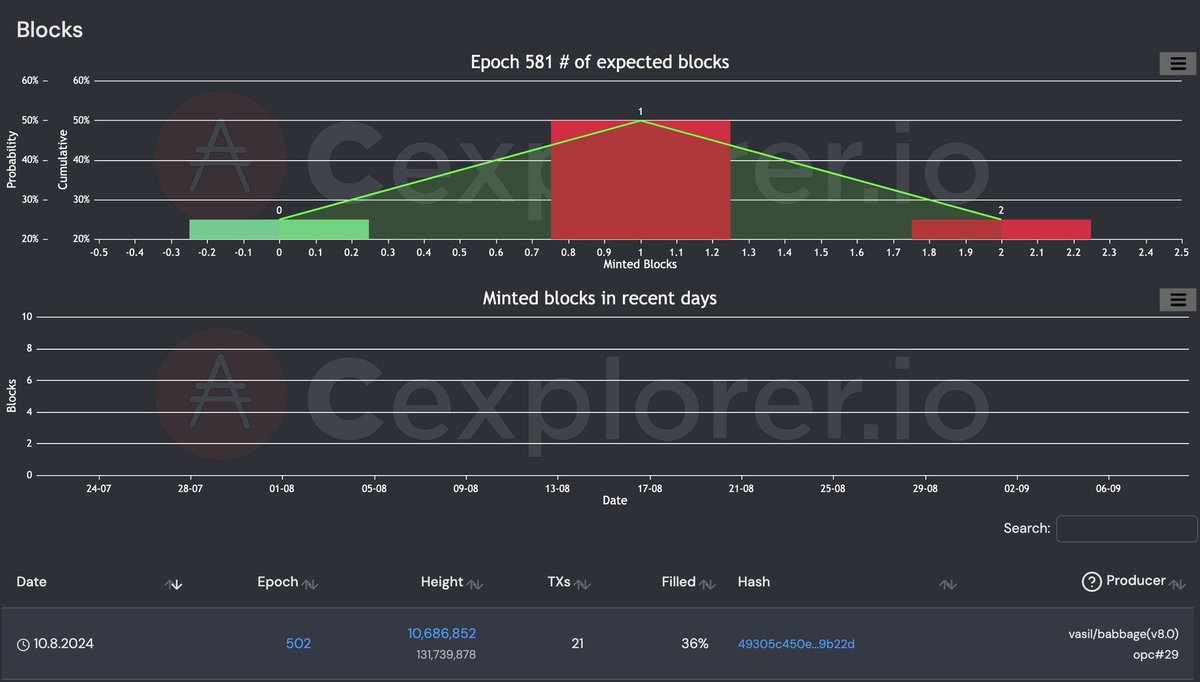The height and width of the screenshot is (682, 1200).
Task: Open the expected blocks chart hamburger menu
Action: [1176, 63]
